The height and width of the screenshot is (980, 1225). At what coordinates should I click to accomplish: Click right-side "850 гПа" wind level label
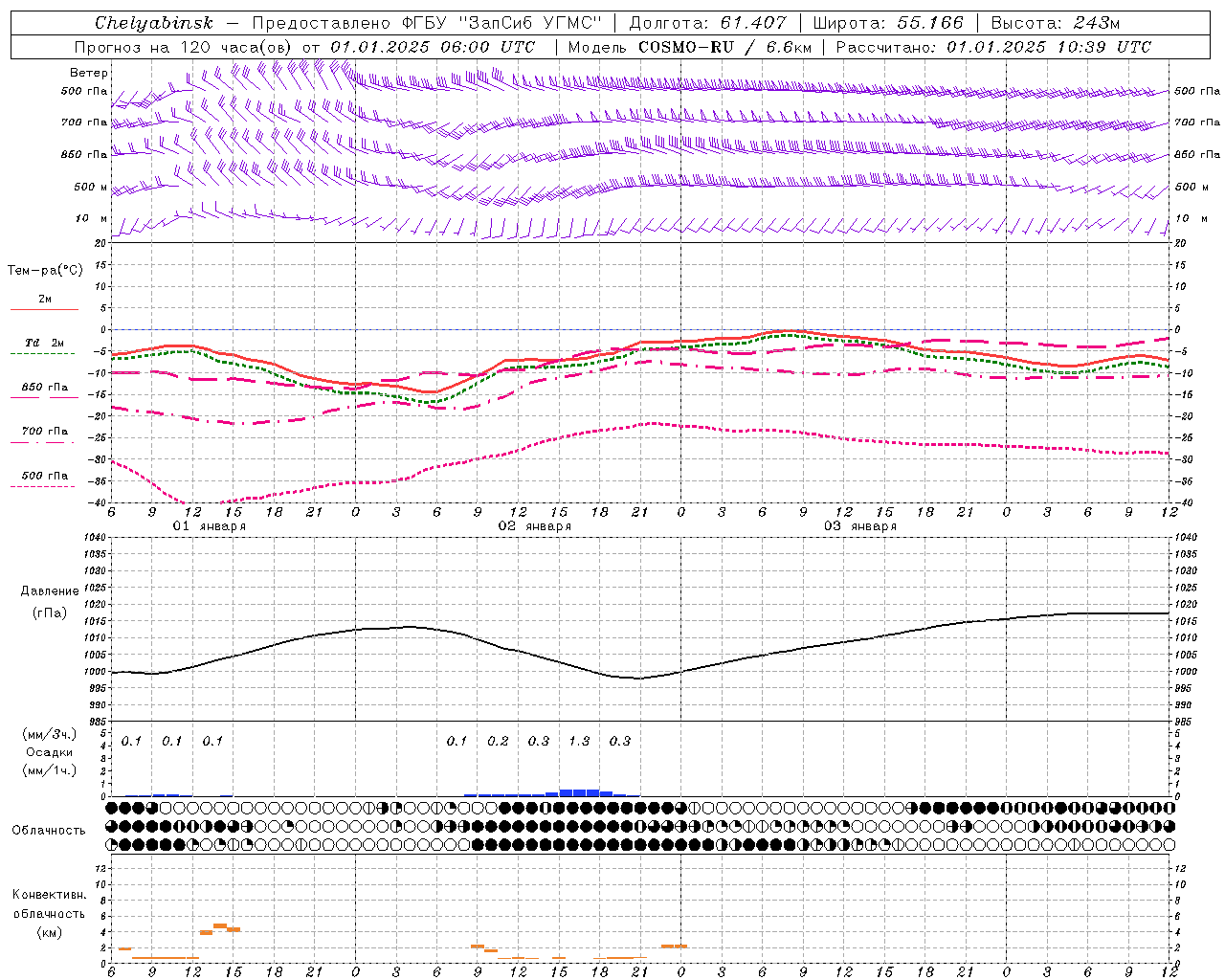click(x=1197, y=154)
